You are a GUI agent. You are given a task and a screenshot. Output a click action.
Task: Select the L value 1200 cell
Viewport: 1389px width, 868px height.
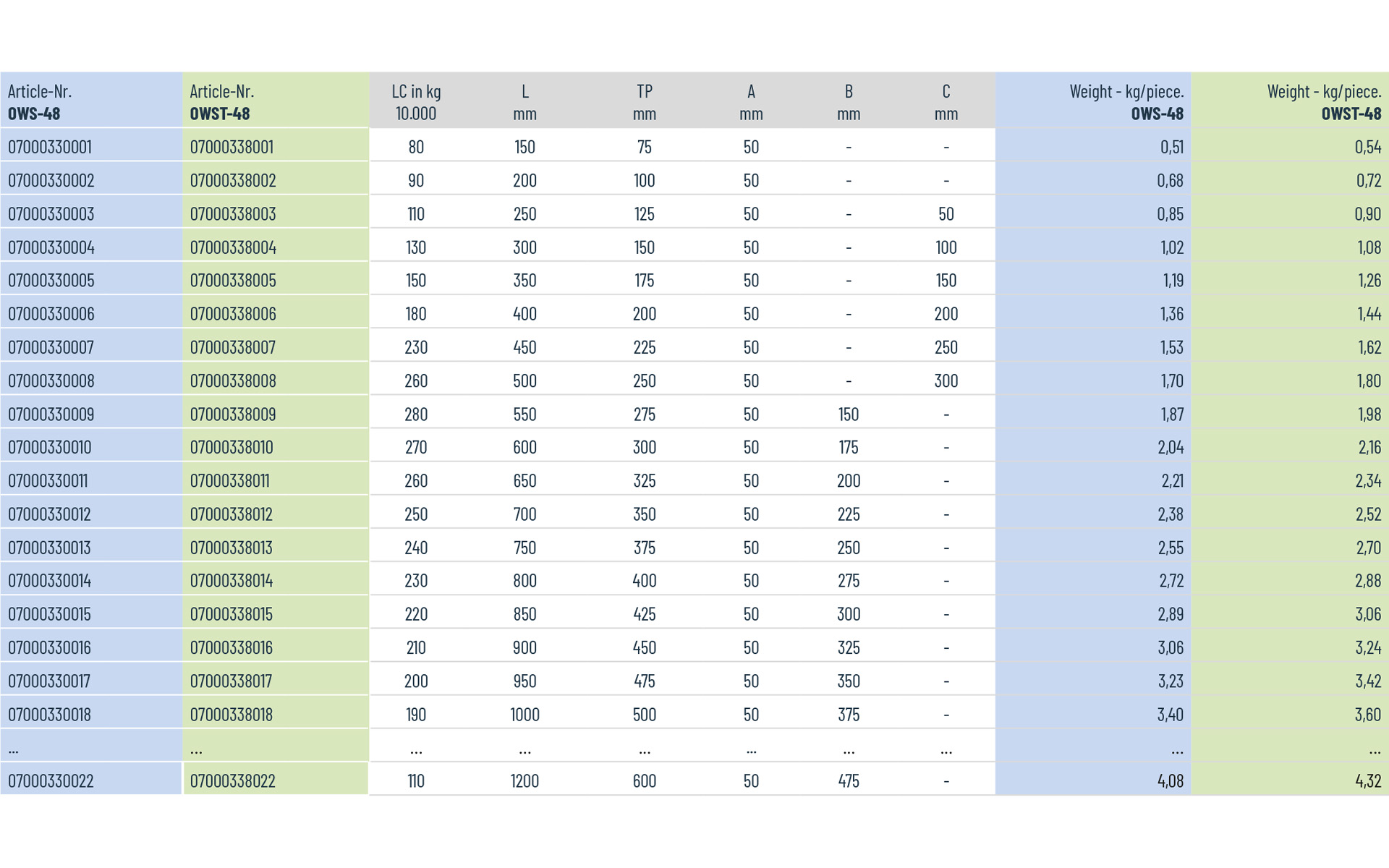tap(524, 781)
